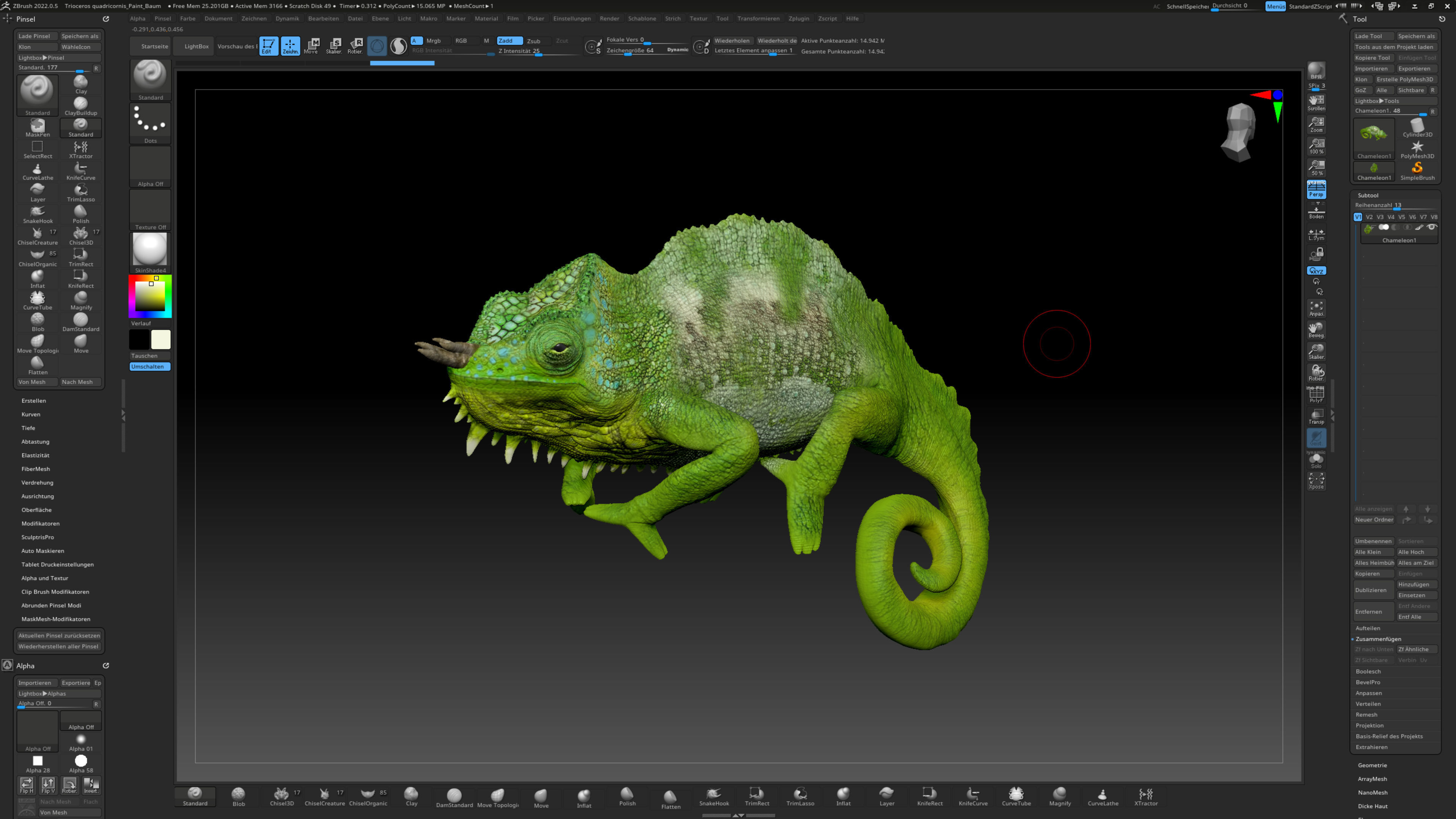The image size is (1456, 819).
Task: Expand the Tiefe section
Action: click(28, 428)
